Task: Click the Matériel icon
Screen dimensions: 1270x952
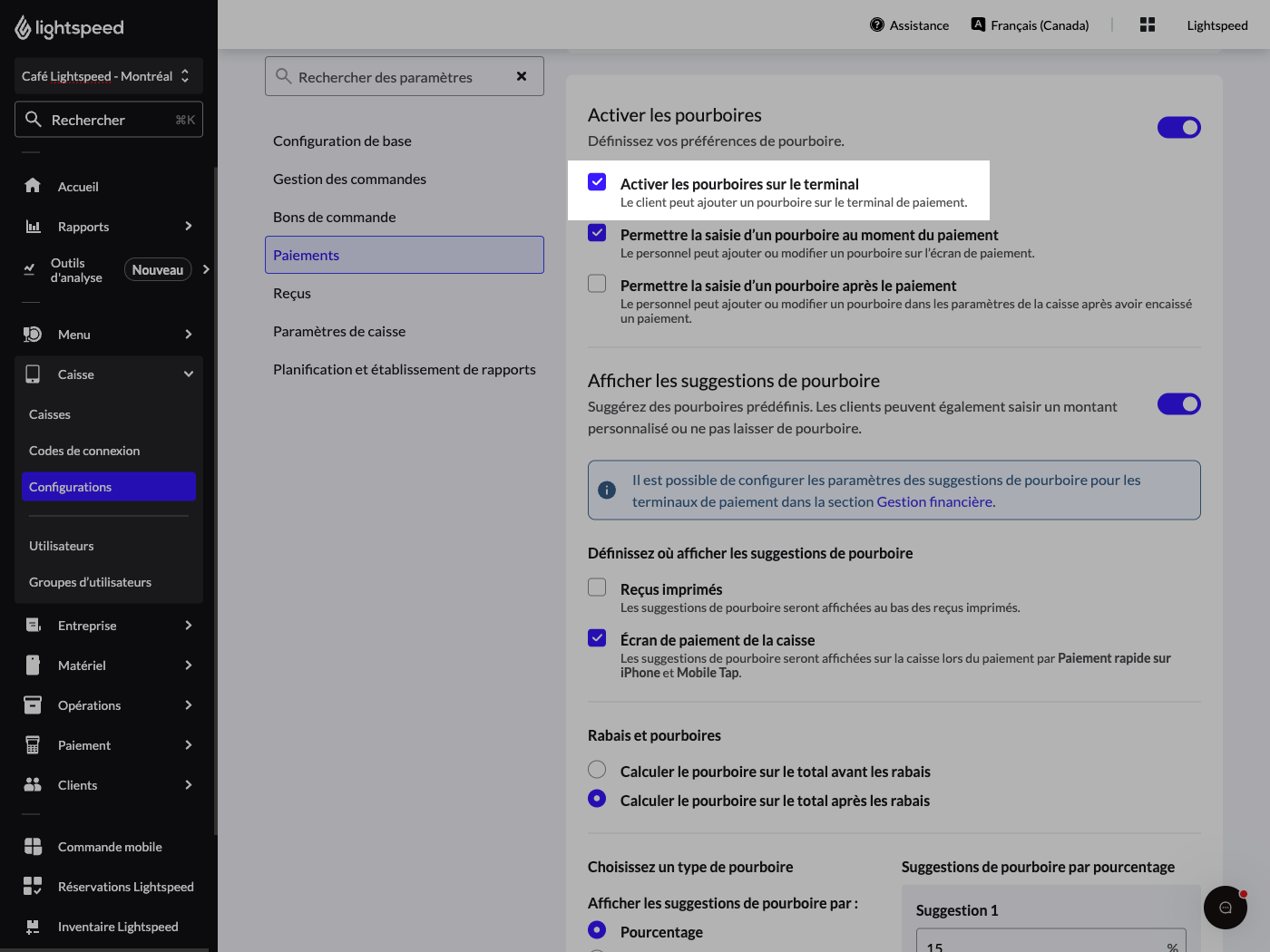Action: click(x=33, y=665)
